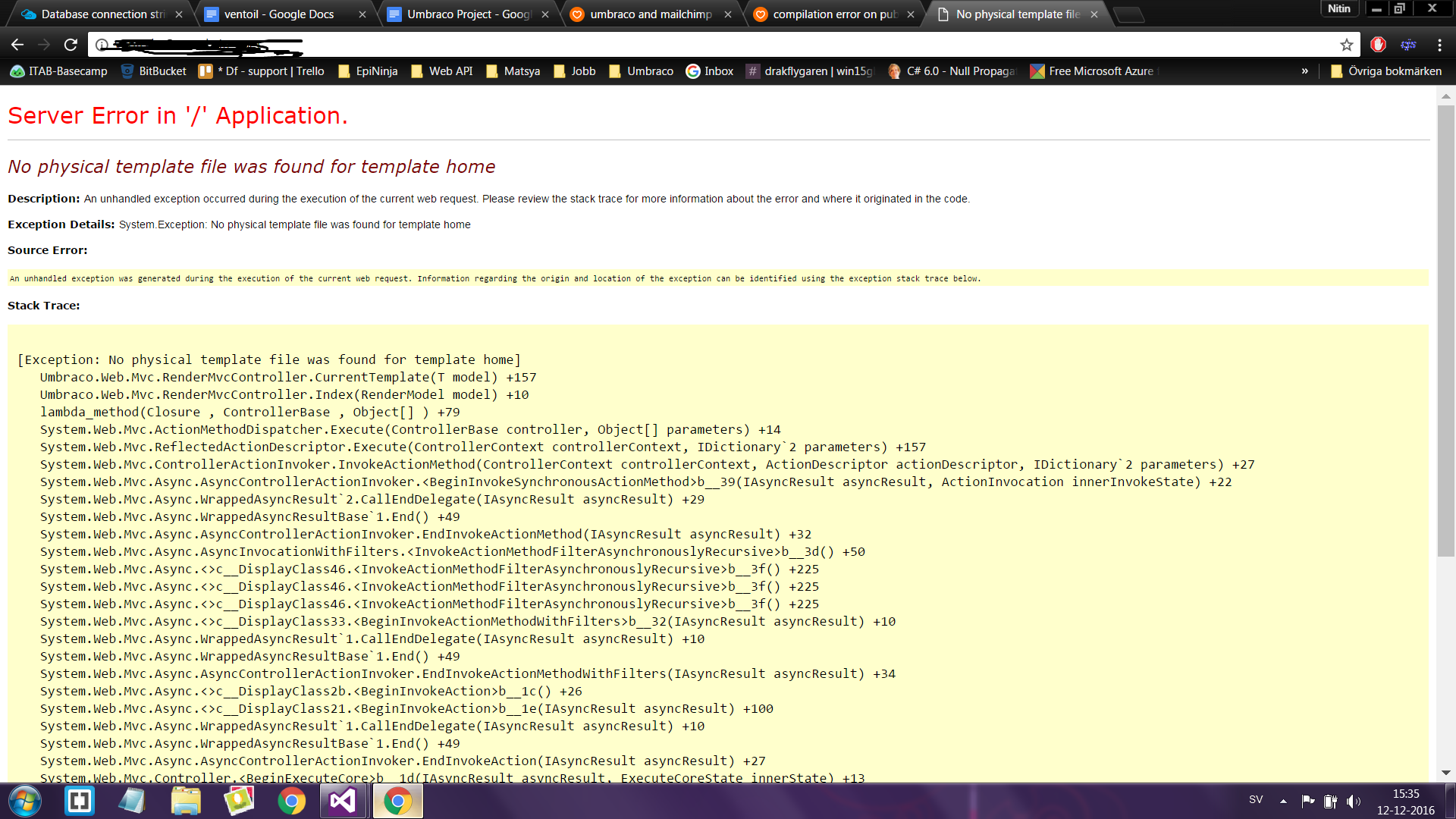This screenshot has height=819, width=1456.
Task: Open the Web API bookmark folder
Action: tap(441, 71)
